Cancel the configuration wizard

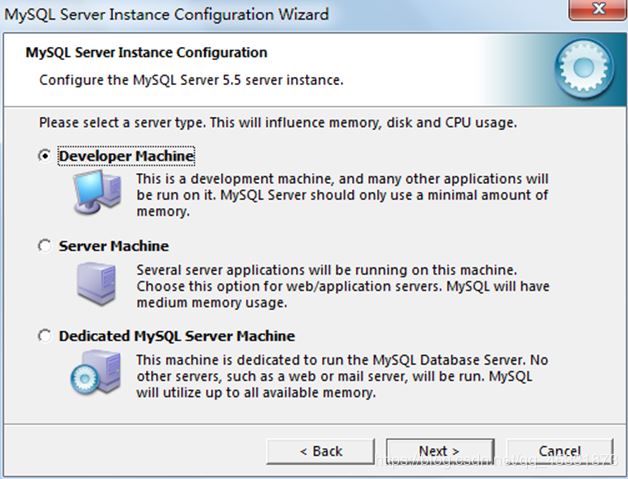pyautogui.click(x=560, y=451)
